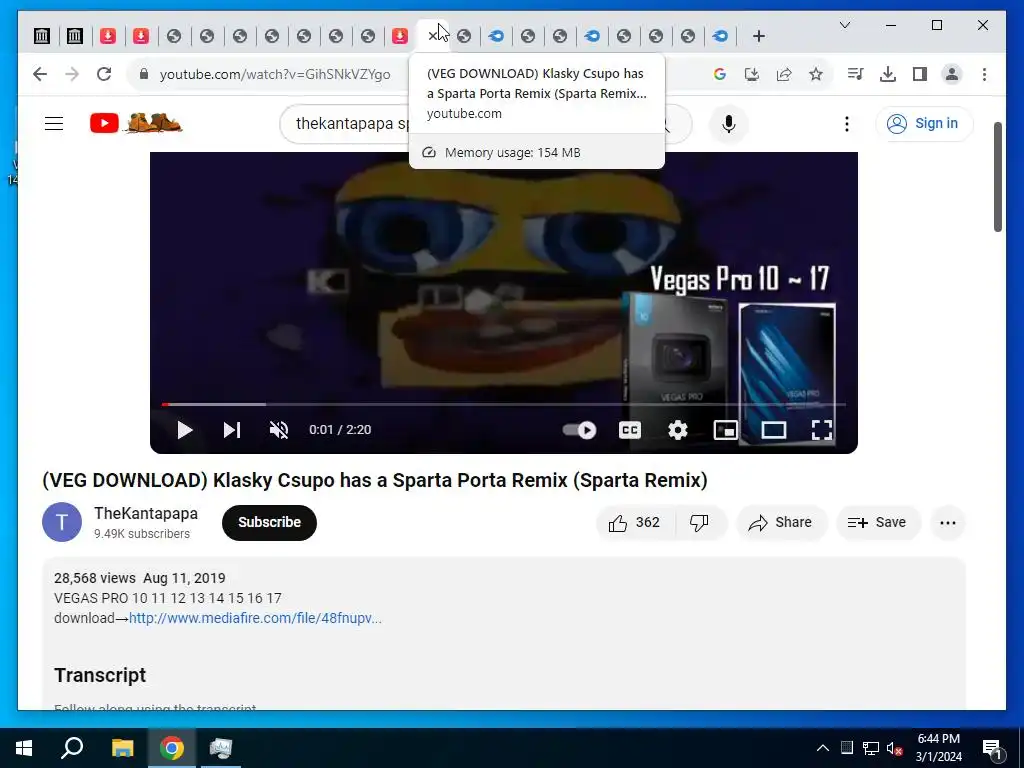Reload the YouTube page
The image size is (1024, 768).
[104, 74]
